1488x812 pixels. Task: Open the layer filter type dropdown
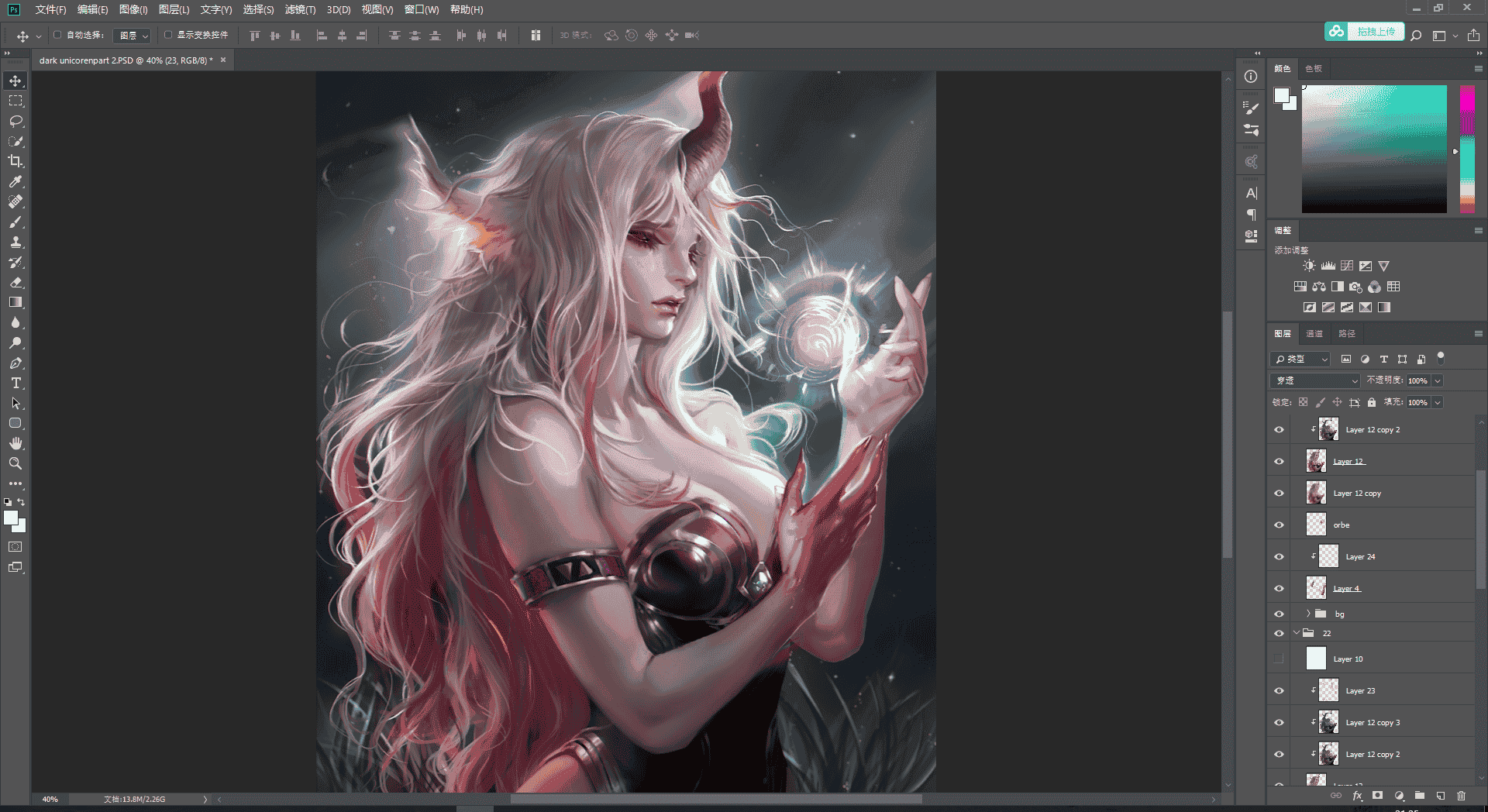(x=1300, y=359)
